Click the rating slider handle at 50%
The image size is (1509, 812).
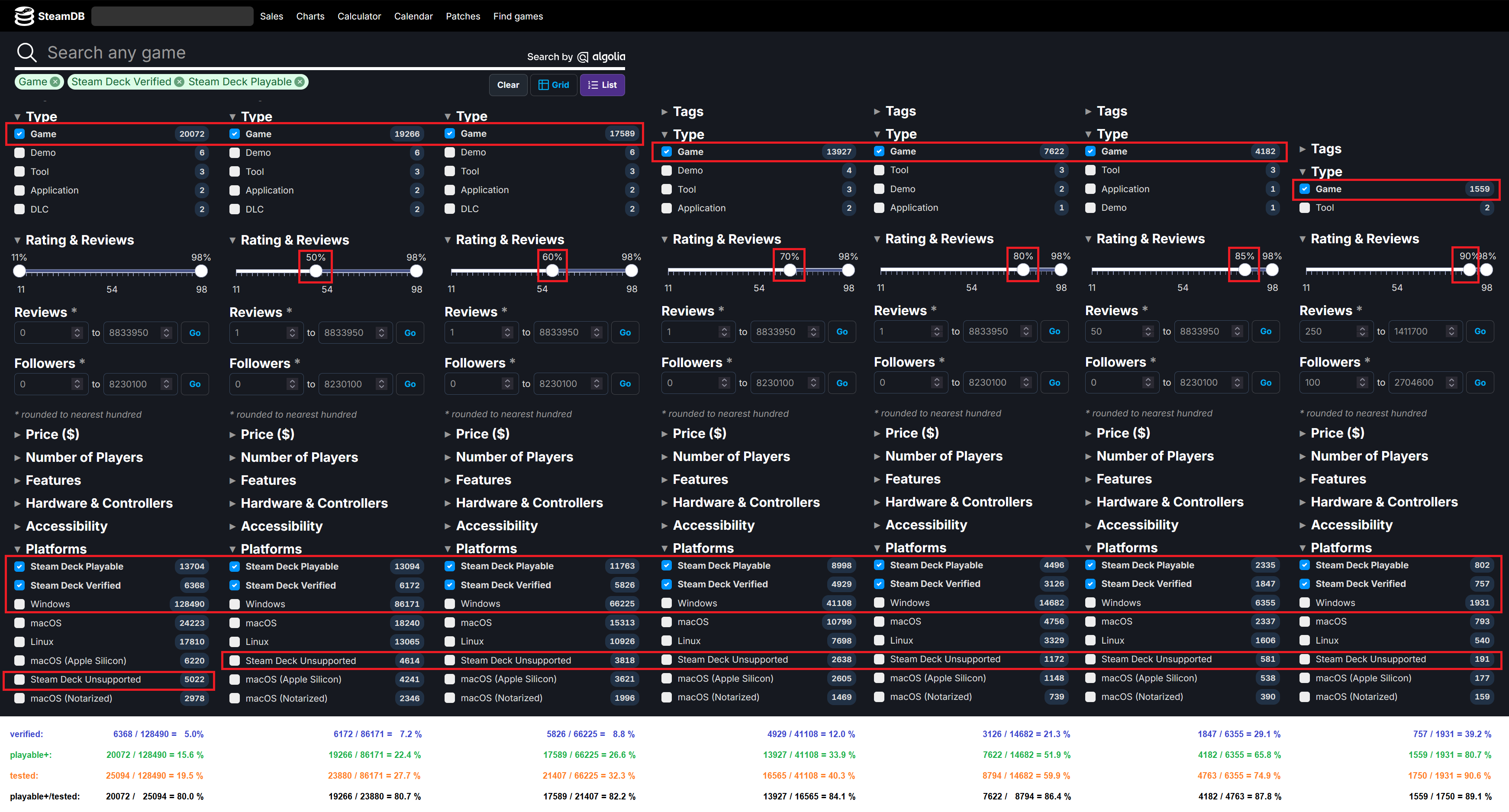point(316,271)
